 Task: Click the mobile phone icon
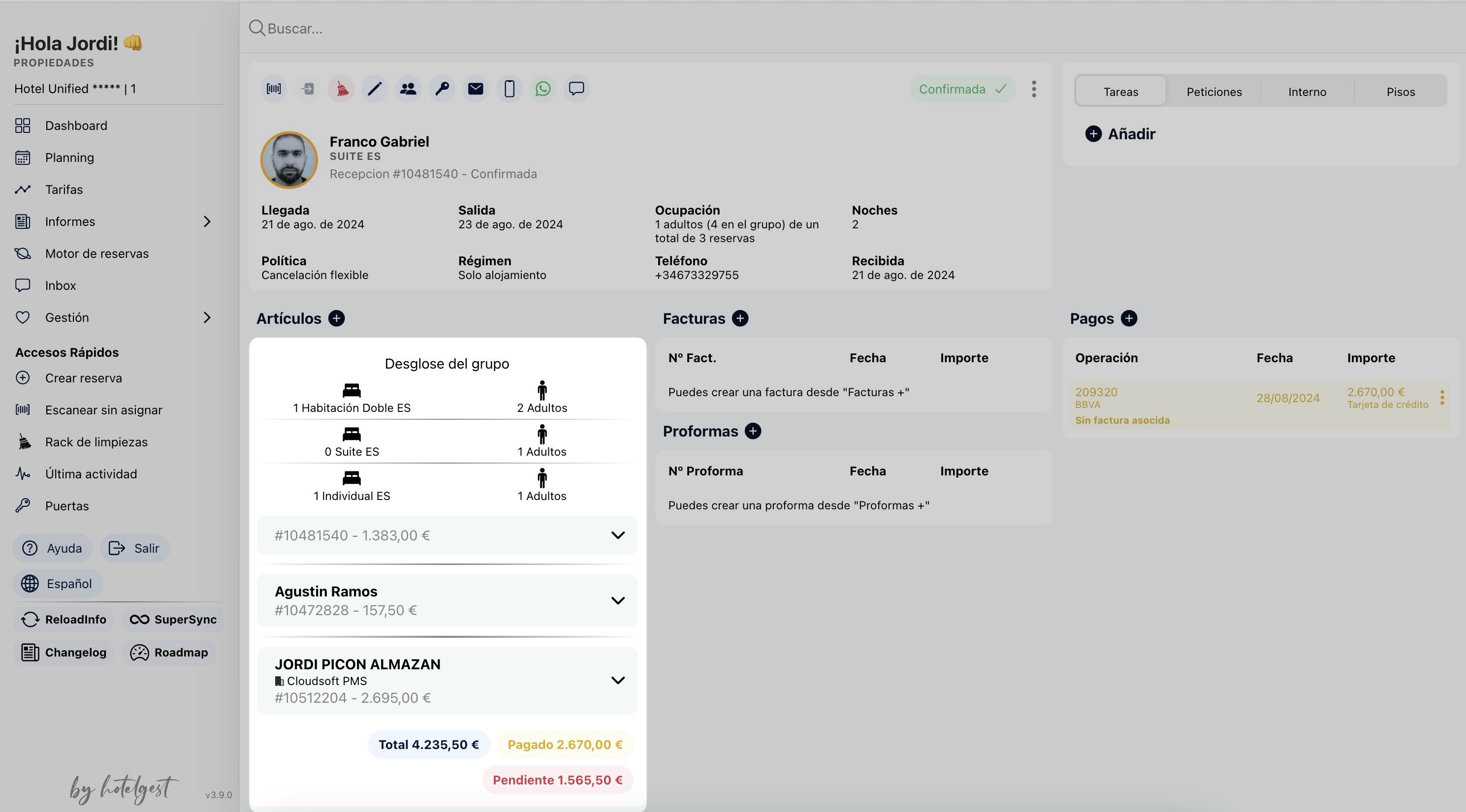tap(510, 89)
